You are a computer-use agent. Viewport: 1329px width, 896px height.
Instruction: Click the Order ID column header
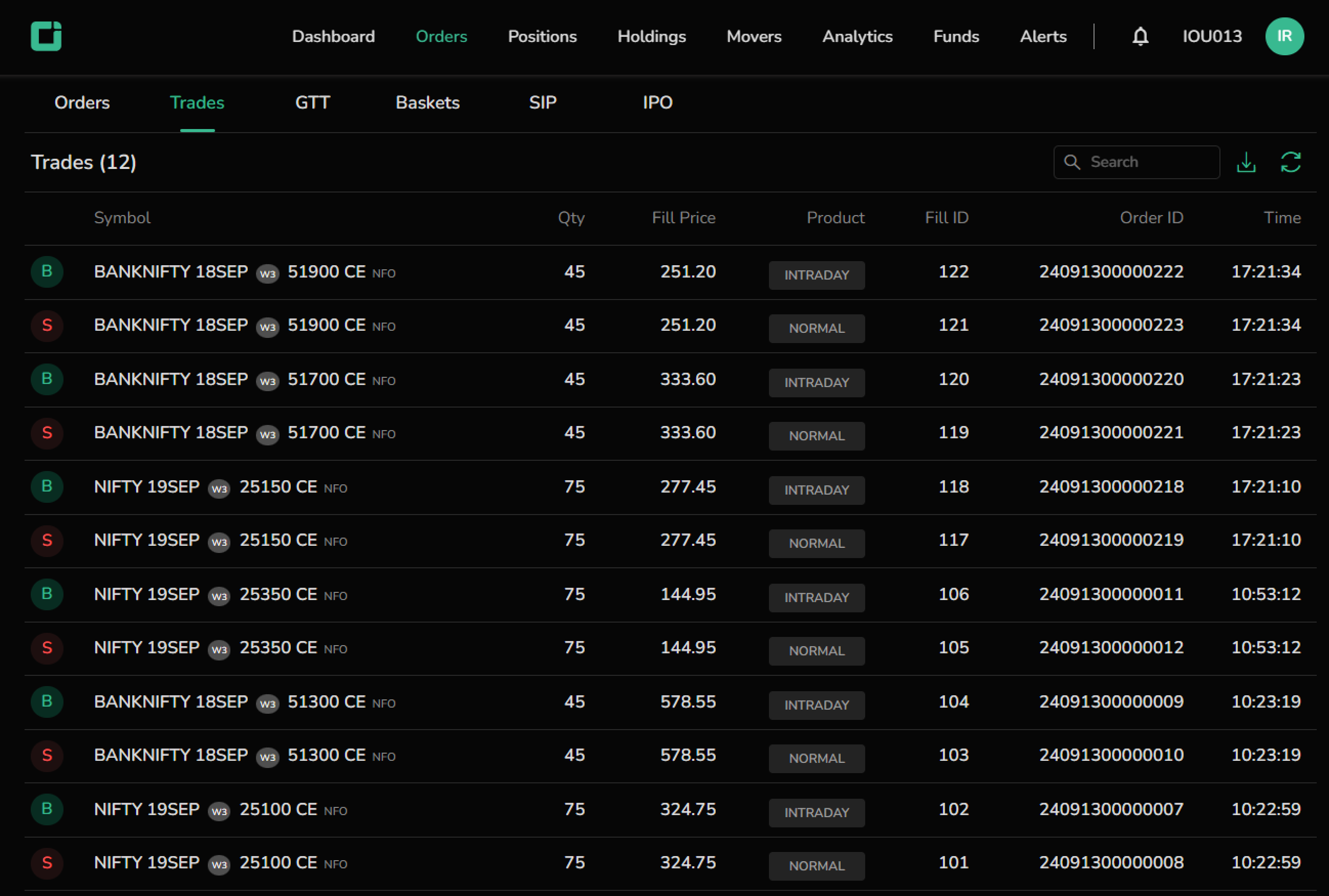click(1151, 218)
